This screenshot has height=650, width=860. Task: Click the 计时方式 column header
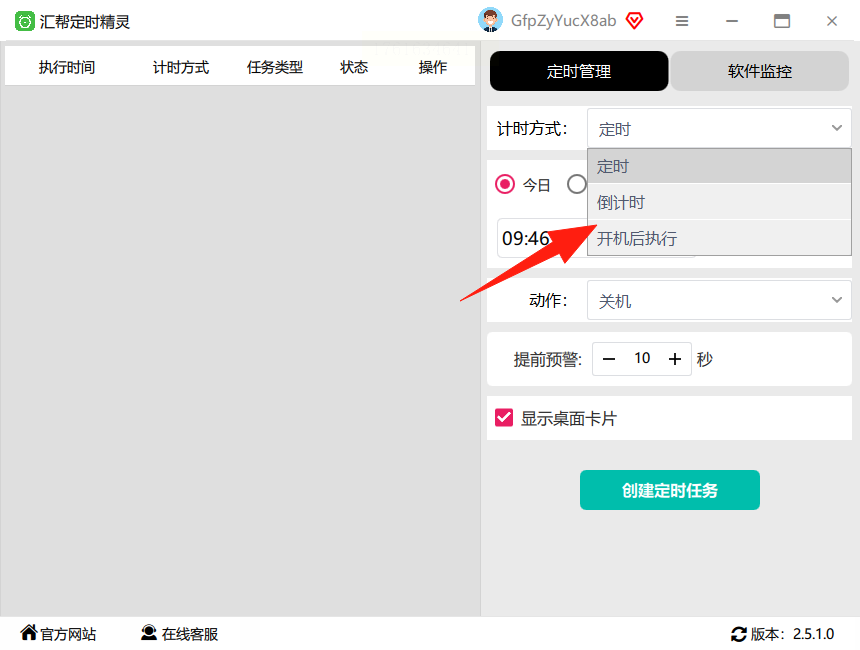tap(181, 67)
